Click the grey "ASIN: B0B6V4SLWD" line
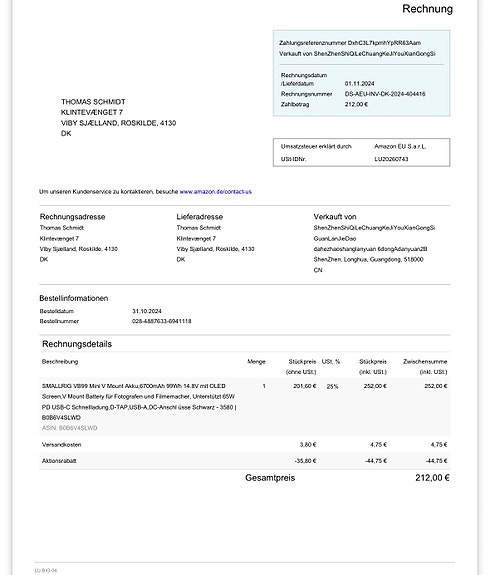This screenshot has height=575, width=490. pyautogui.click(x=69, y=428)
